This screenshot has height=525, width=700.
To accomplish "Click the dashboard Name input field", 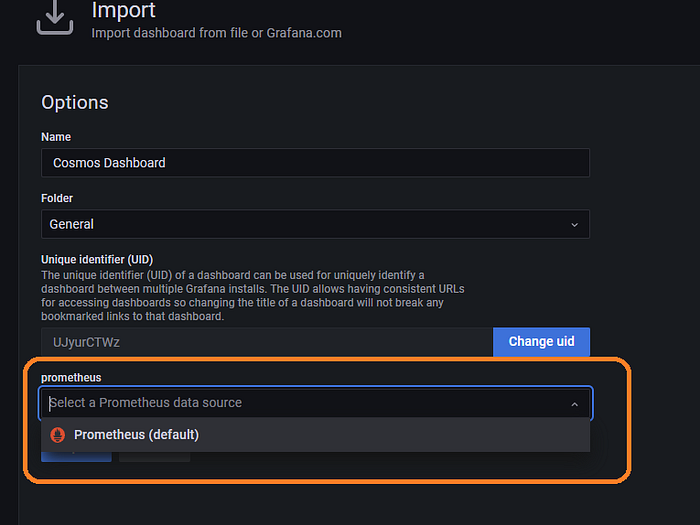I will tap(315, 163).
